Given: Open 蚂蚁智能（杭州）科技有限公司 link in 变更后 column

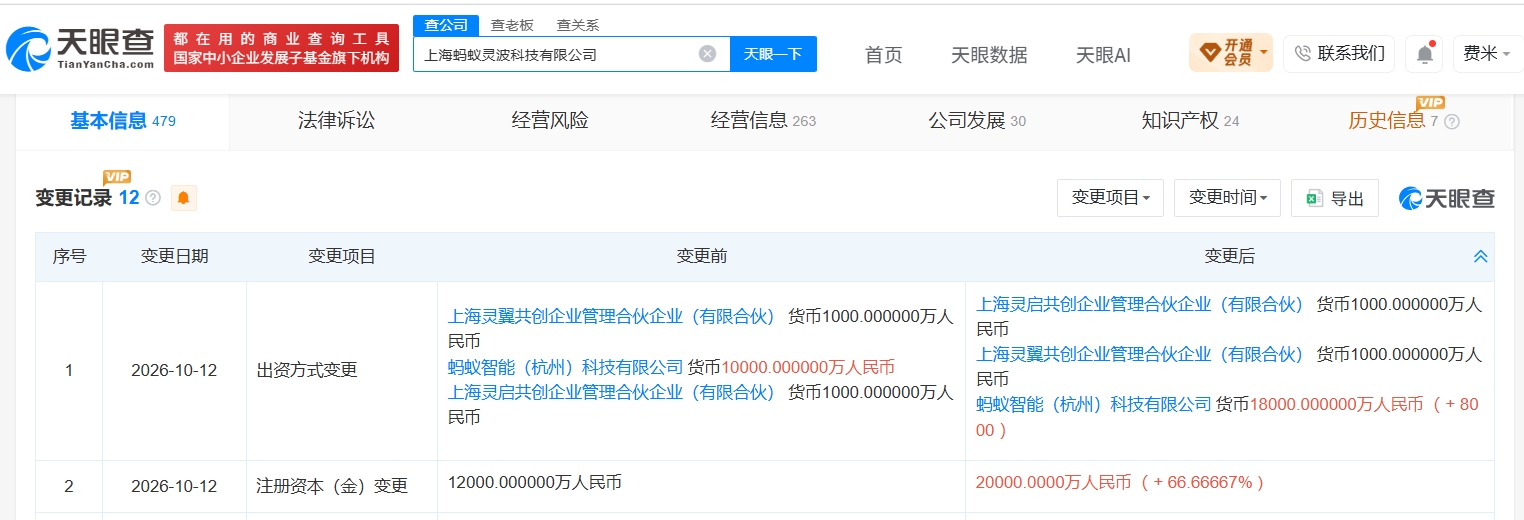Looking at the screenshot, I should [x=1094, y=404].
